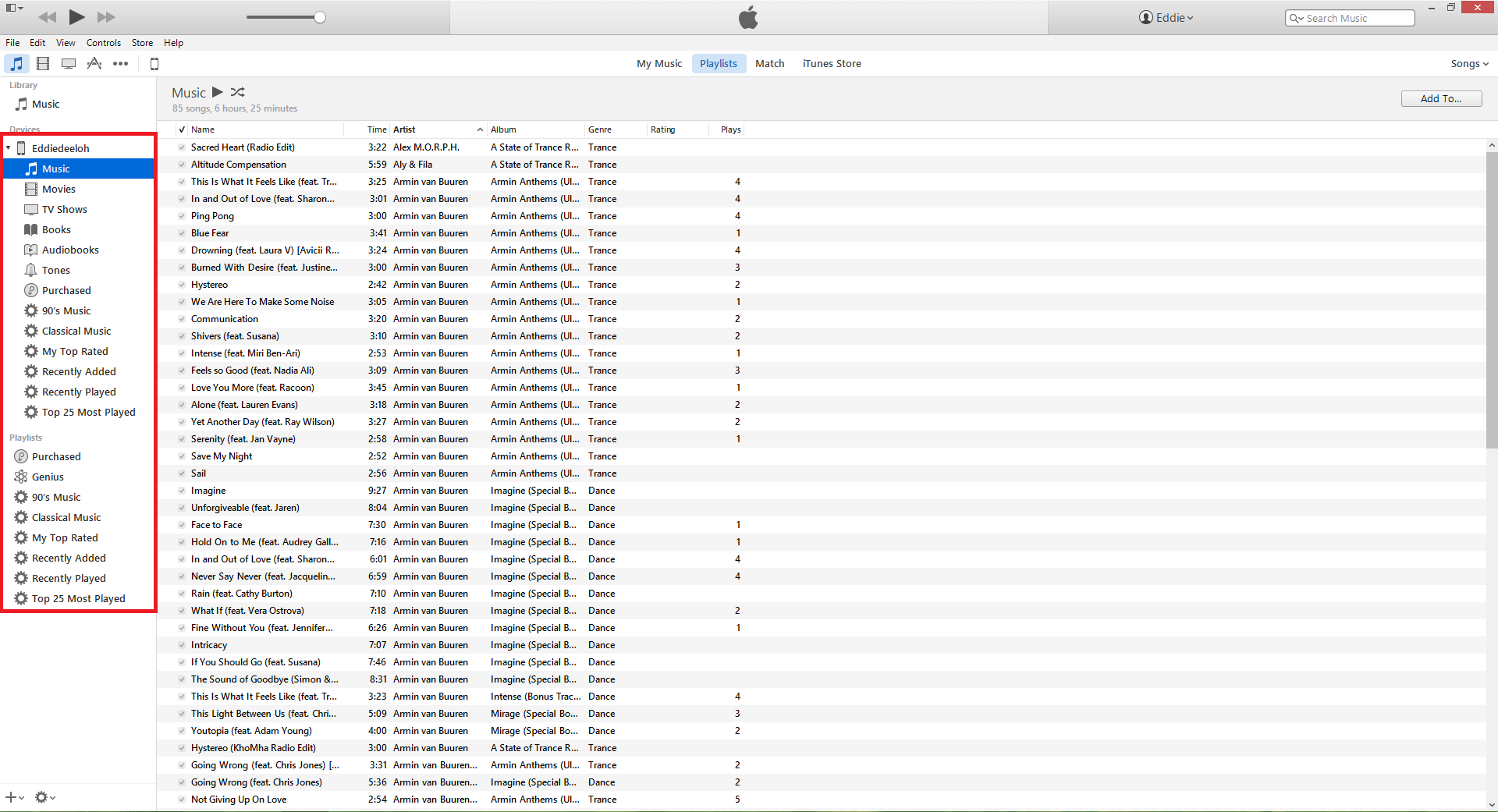1498x812 pixels.
Task: Sort by the Name column header
Action: point(265,129)
